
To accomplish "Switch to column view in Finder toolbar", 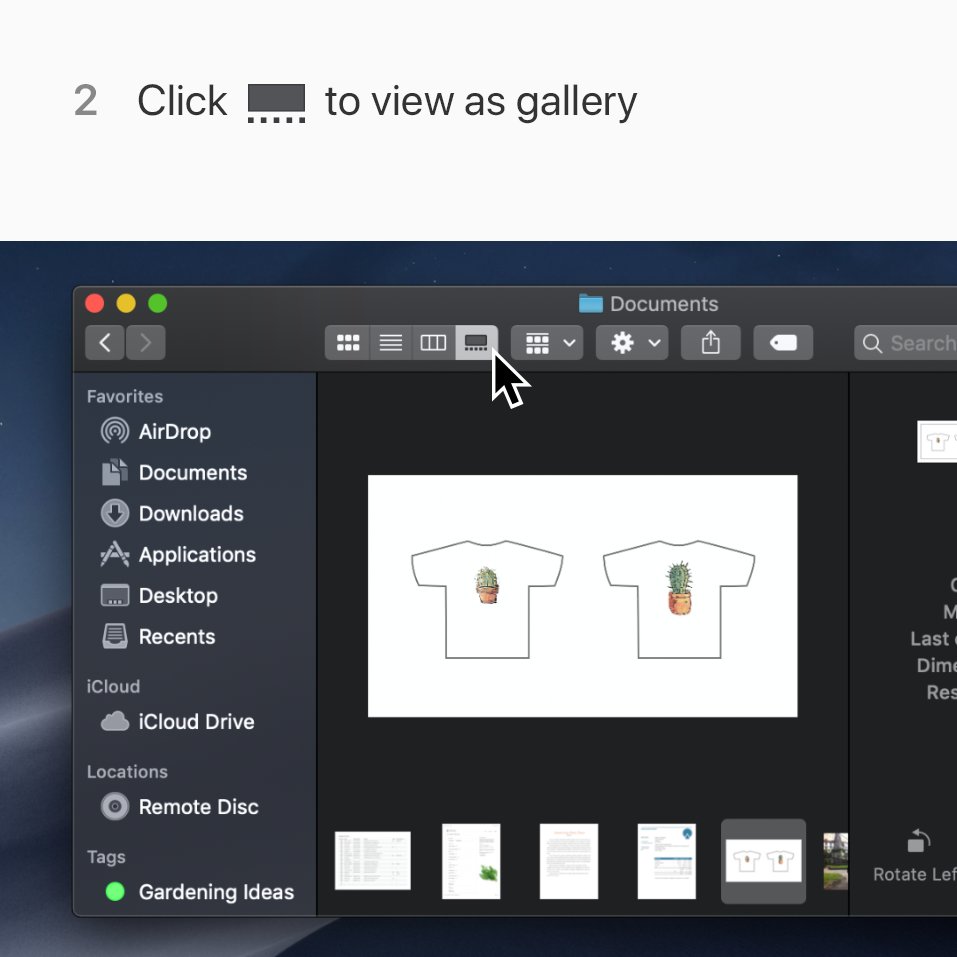I will coord(433,342).
